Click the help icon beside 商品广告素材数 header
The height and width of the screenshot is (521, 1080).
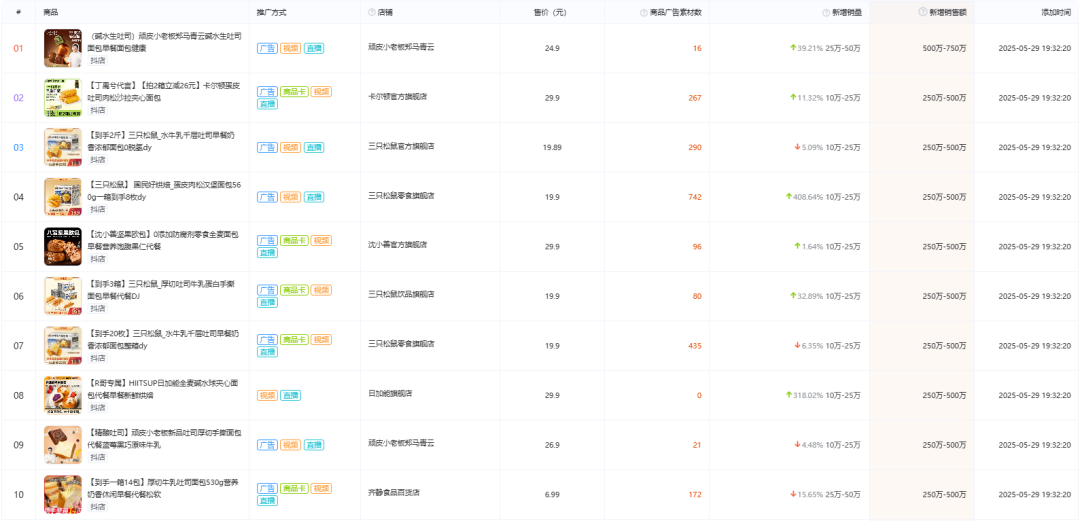643,12
